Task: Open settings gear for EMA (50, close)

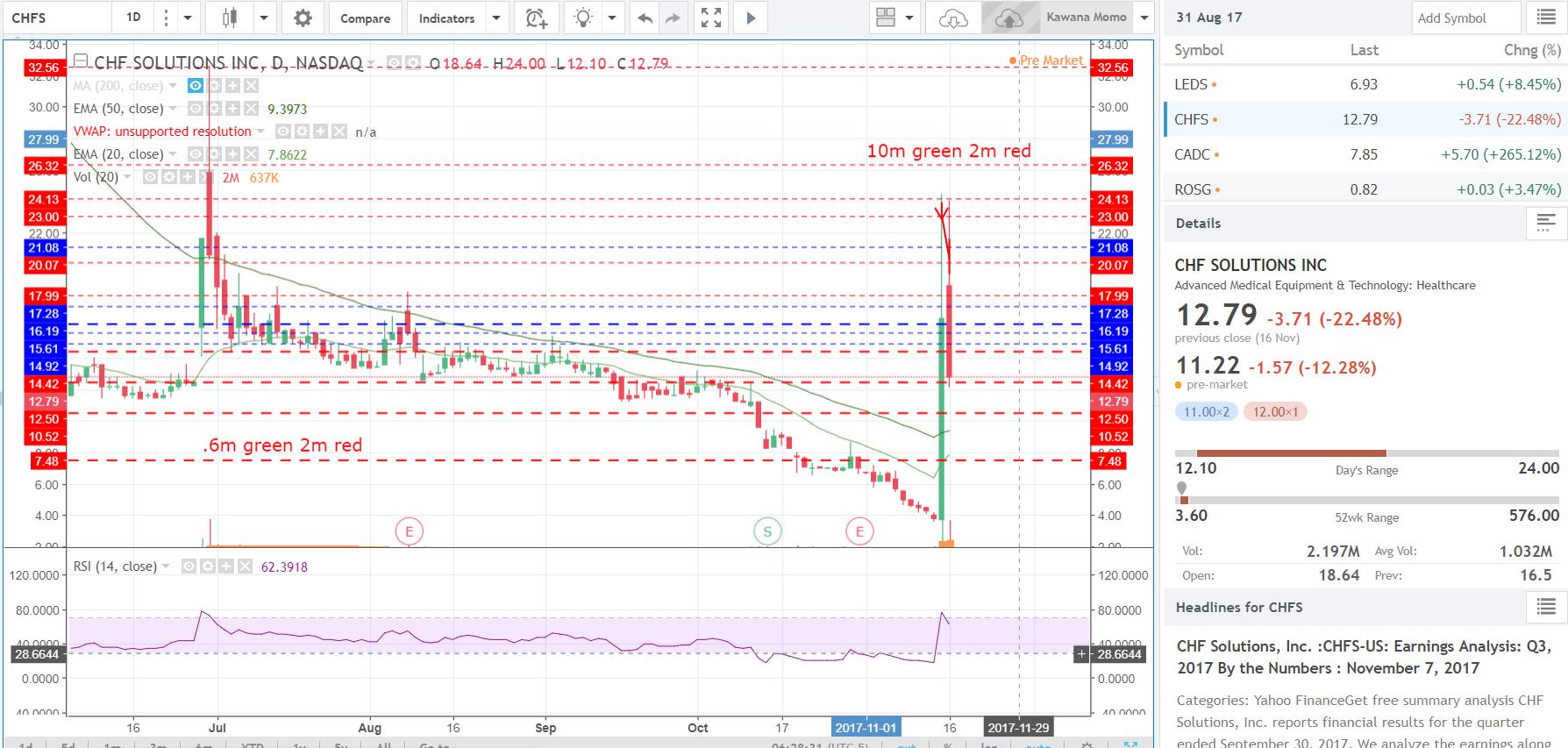Action: 215,109
